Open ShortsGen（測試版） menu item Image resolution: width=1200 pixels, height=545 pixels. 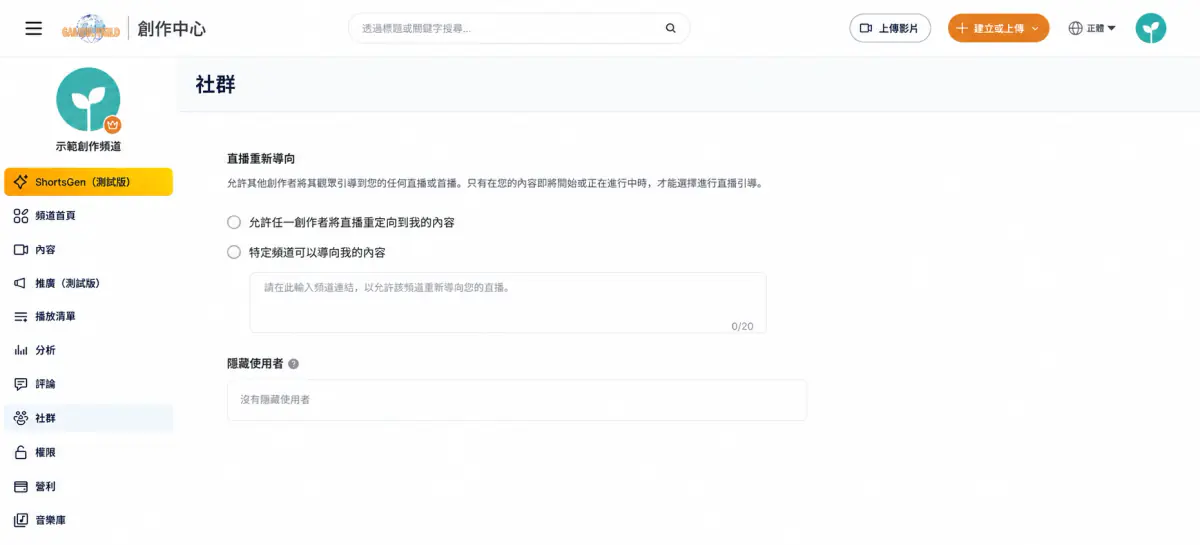coord(88,182)
